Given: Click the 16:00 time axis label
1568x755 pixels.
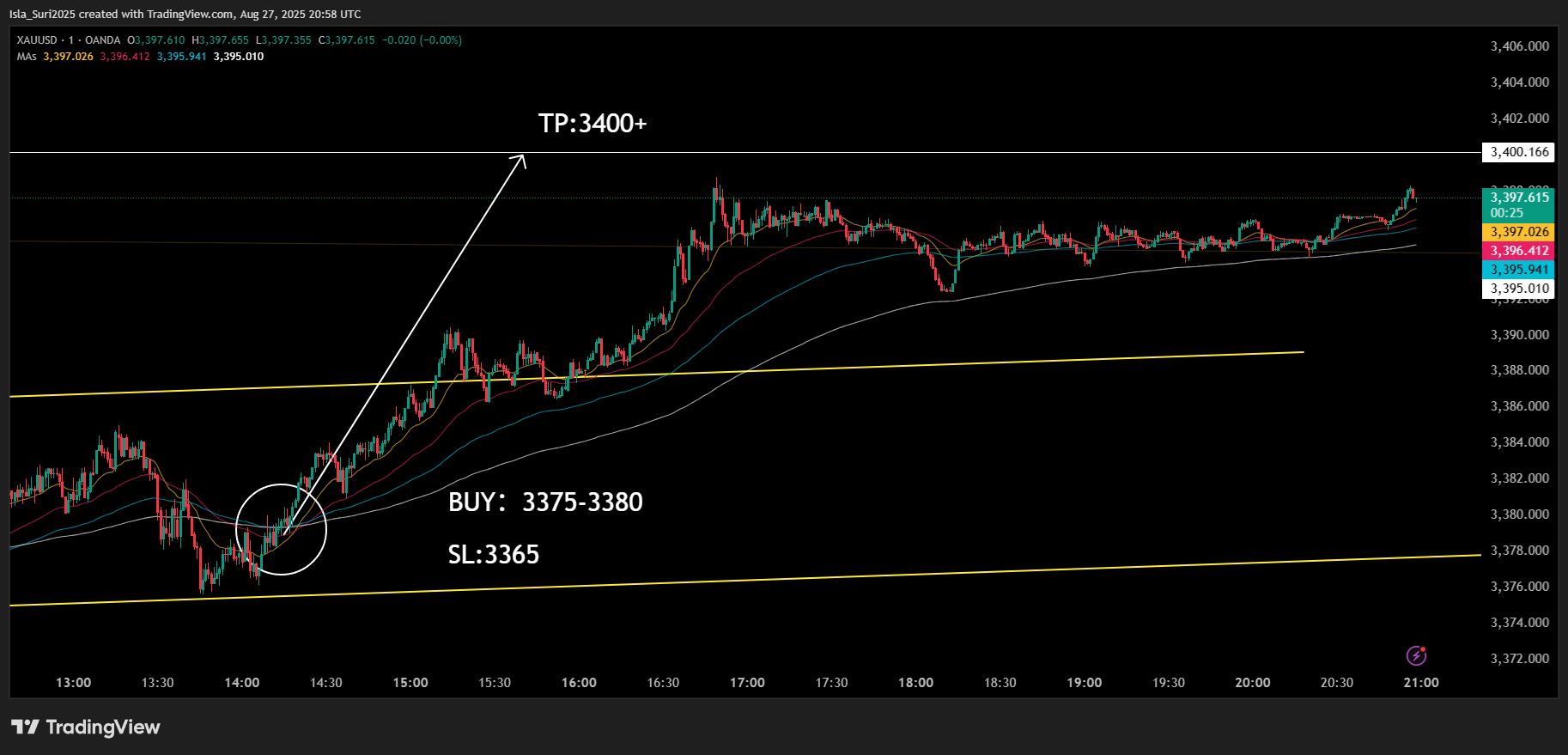Looking at the screenshot, I should point(579,683).
